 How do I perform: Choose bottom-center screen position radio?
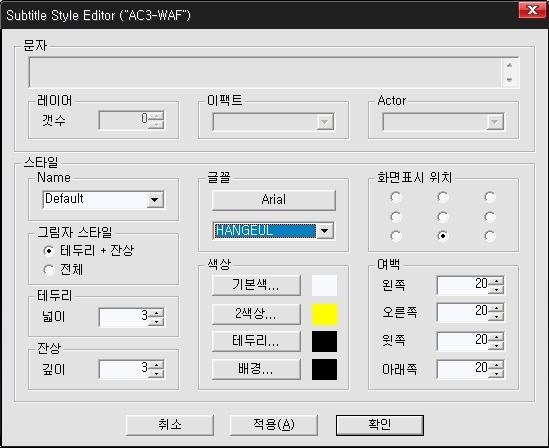443,236
